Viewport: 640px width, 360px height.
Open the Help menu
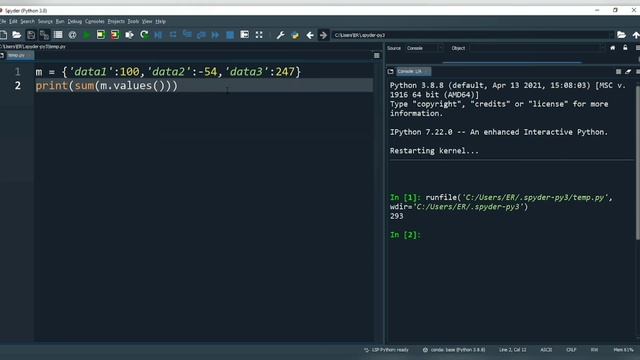click(161, 21)
